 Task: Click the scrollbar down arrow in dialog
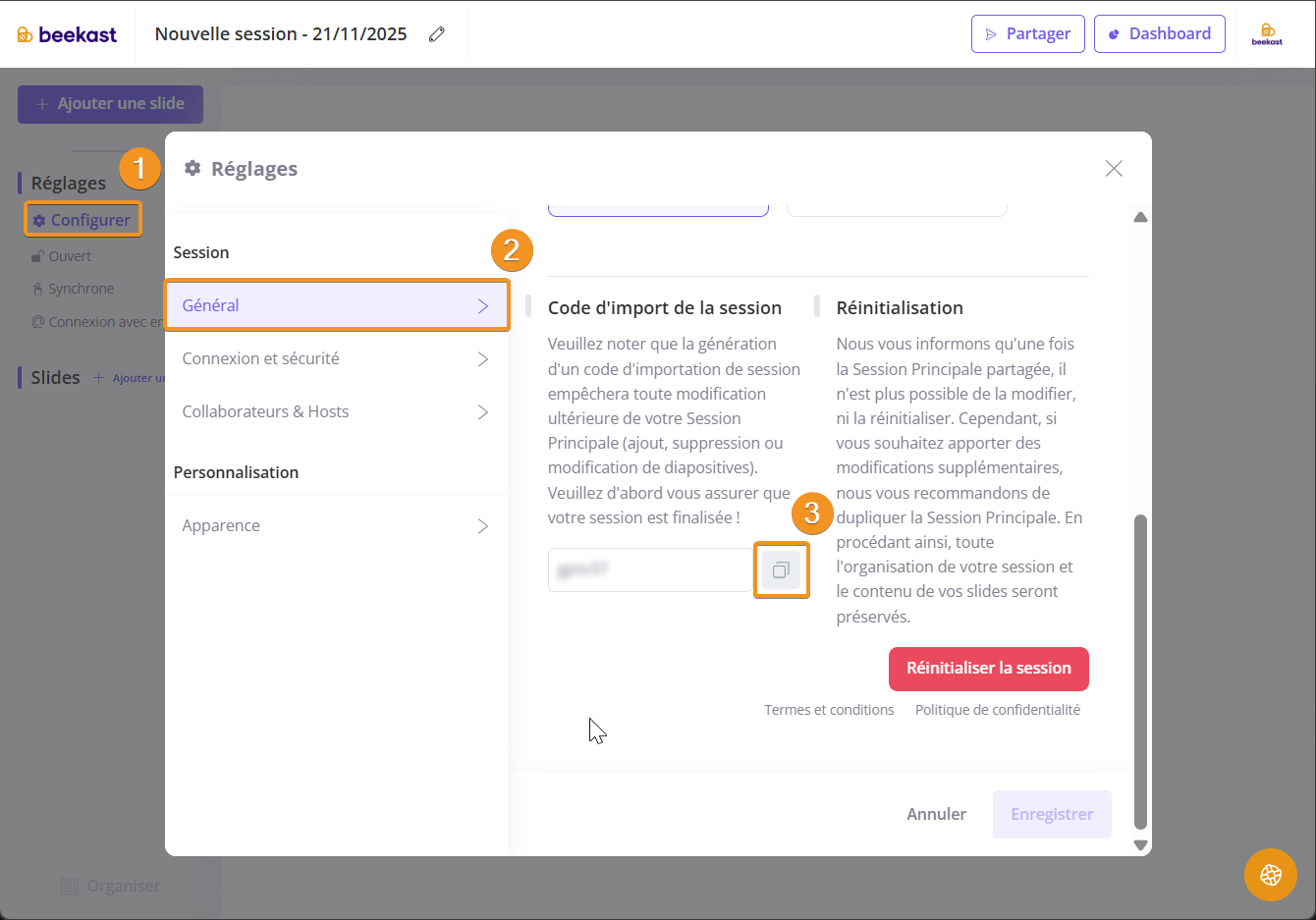pyautogui.click(x=1140, y=844)
